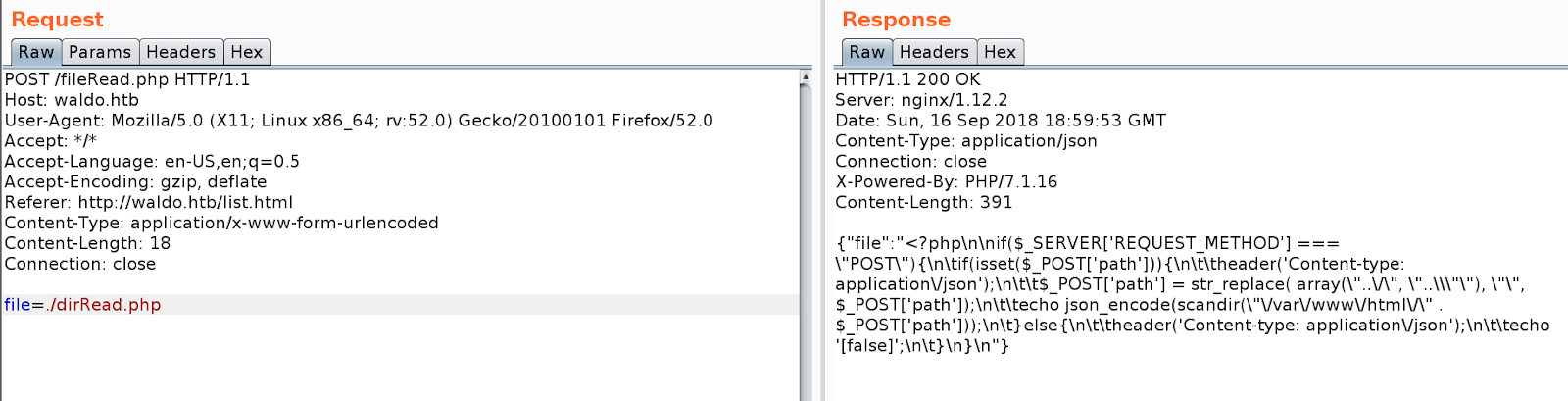Screen dimensions: 1568x401
Task: Click the JSON response body text
Action: coord(1193,294)
